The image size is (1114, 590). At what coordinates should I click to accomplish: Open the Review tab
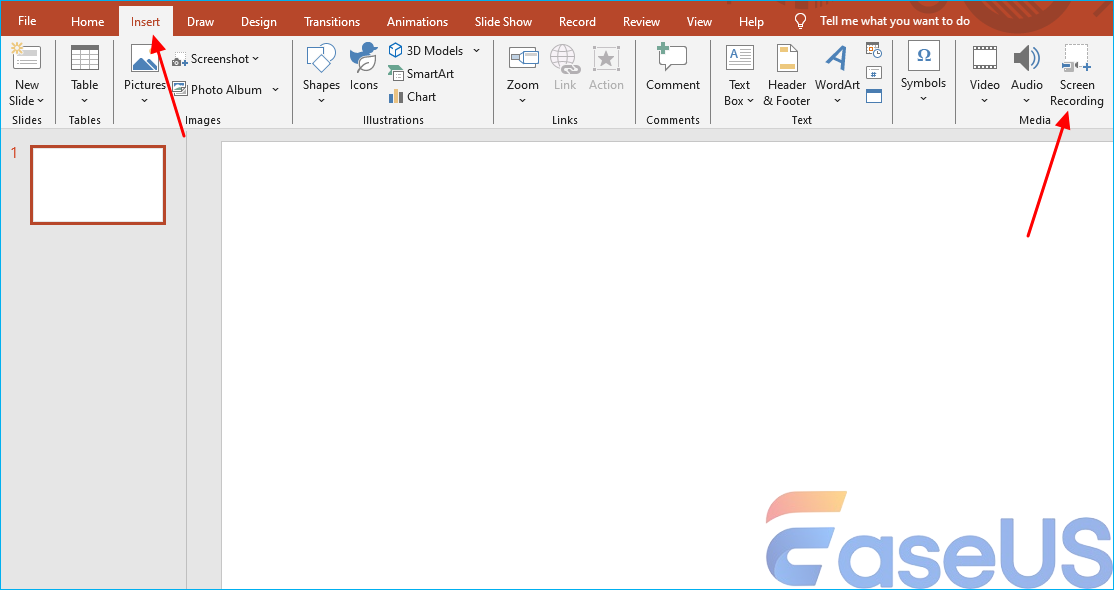[x=641, y=21]
